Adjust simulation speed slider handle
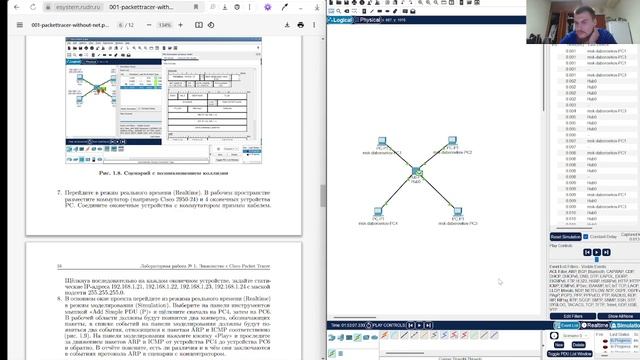This screenshot has height=360, width=640. click(x=597, y=260)
